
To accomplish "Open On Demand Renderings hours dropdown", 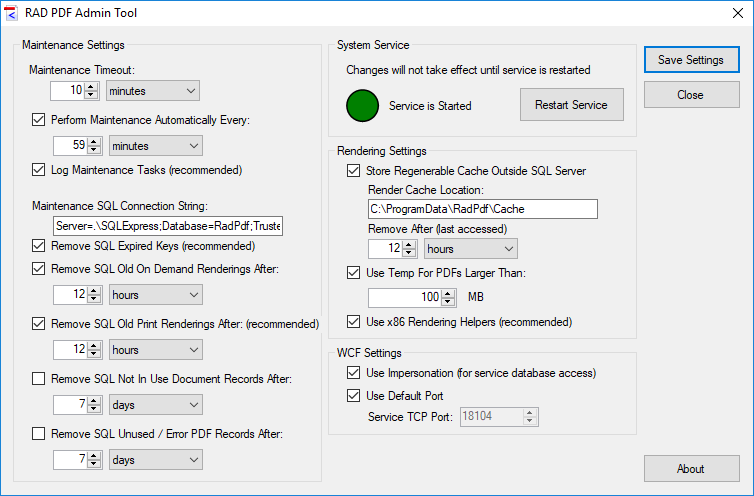I will coord(156,295).
